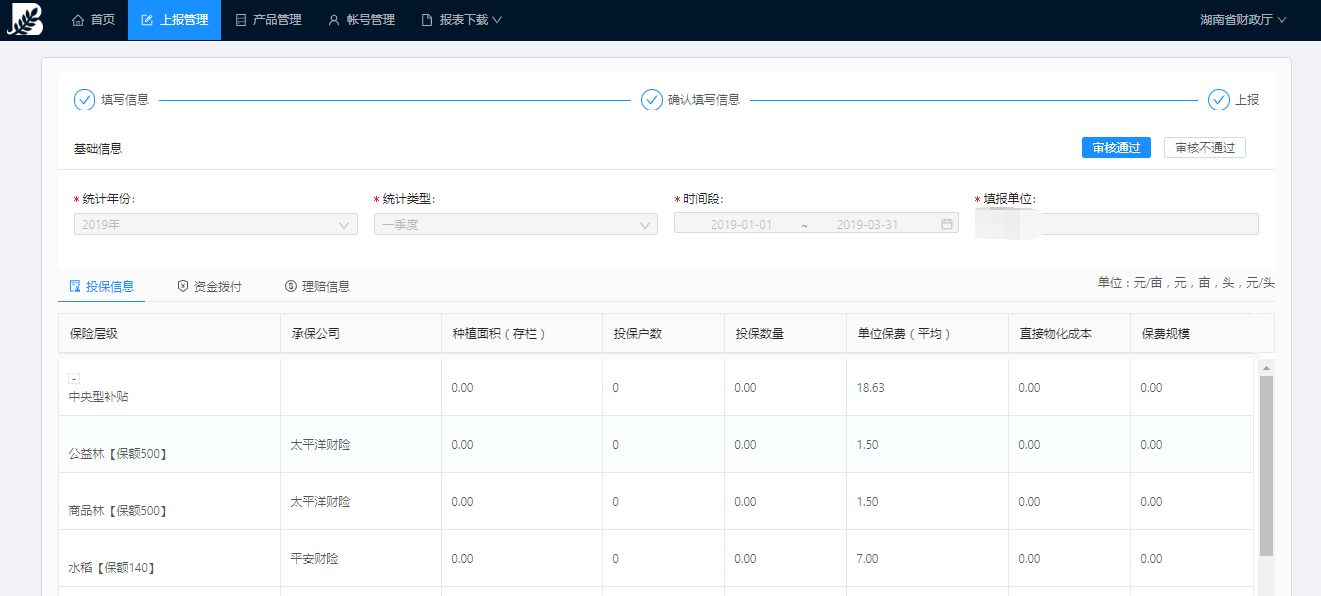Click the 投保数量 column header
Image resolution: width=1321 pixels, height=596 pixels.
785,334
